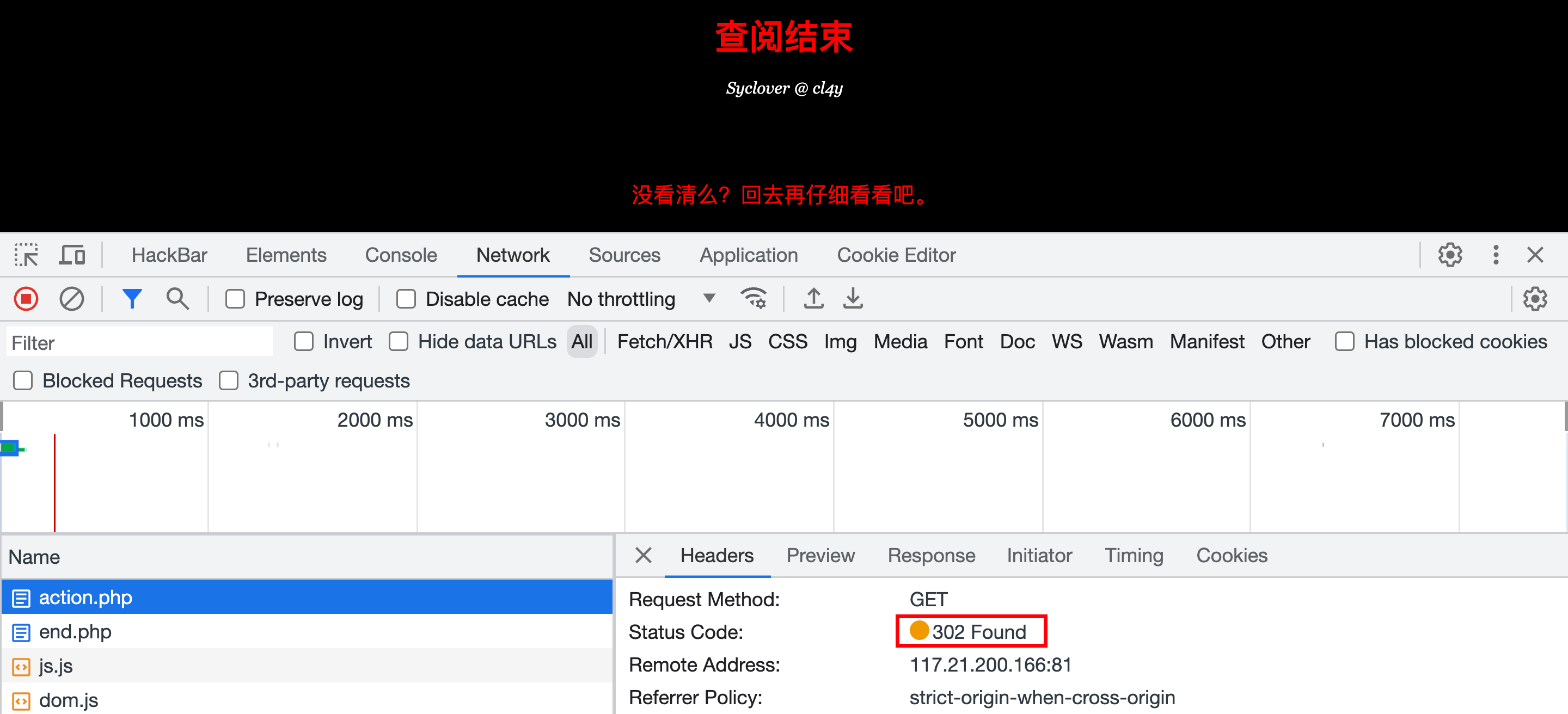
Task: Focus the Filter text input
Action: [x=139, y=342]
